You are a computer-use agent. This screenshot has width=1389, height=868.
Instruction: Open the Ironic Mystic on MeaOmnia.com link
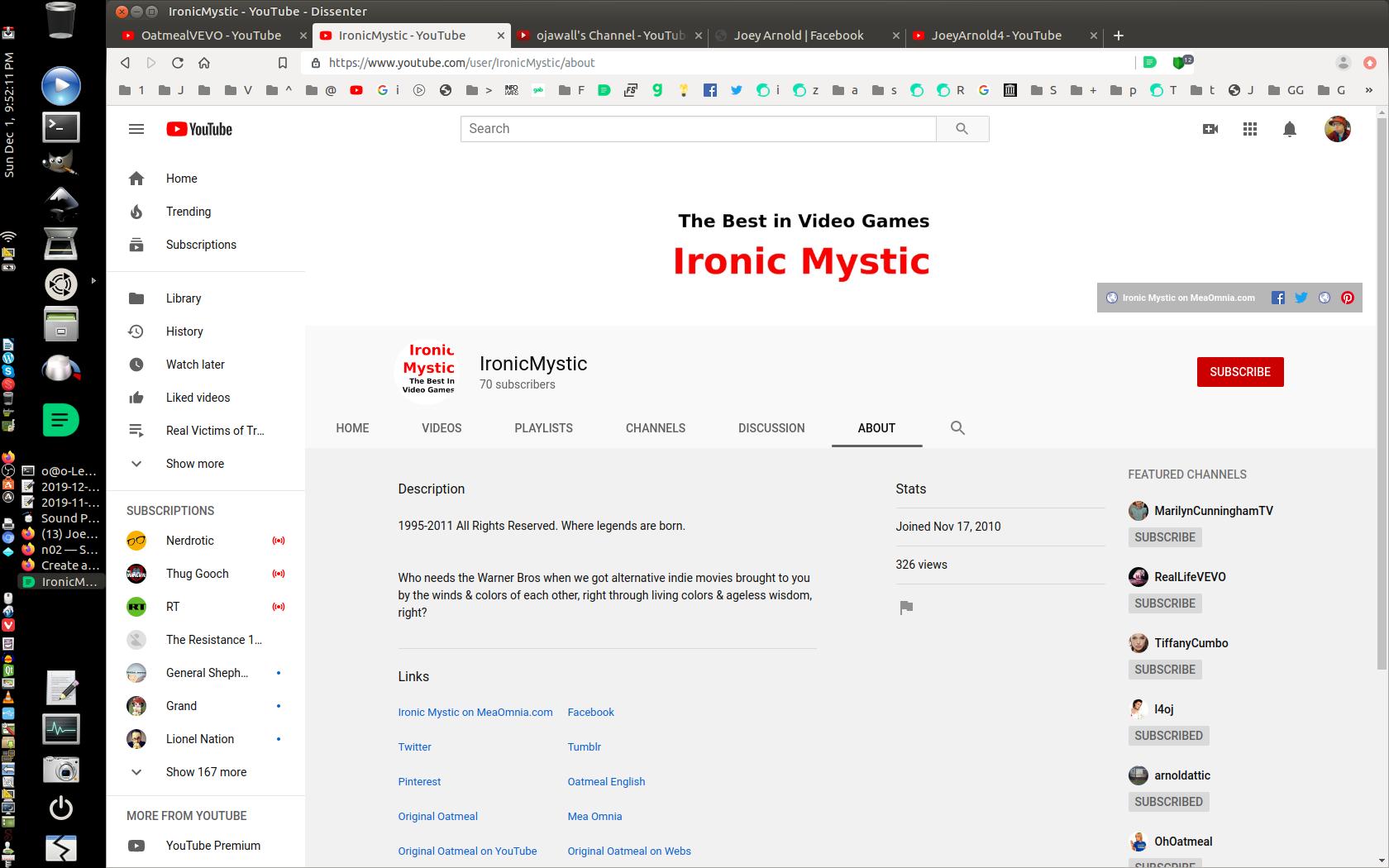point(475,713)
